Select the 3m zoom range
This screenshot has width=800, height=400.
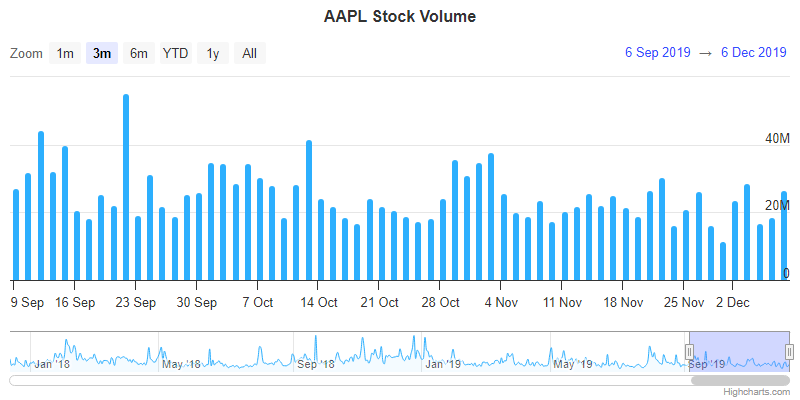click(102, 53)
